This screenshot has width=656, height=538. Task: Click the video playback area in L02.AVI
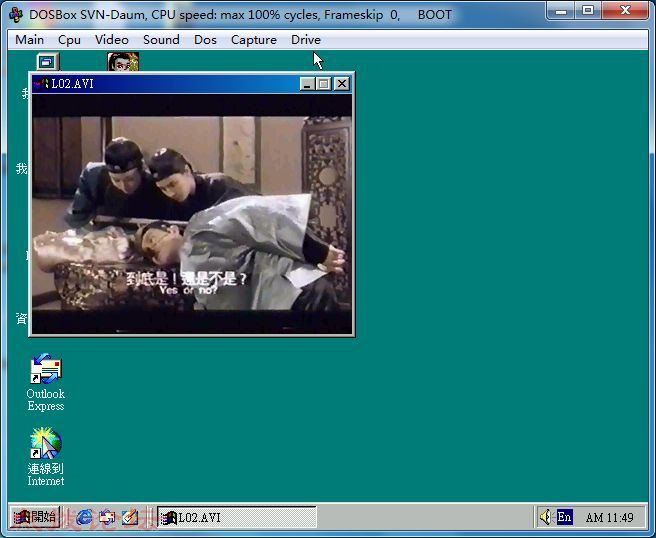point(192,213)
